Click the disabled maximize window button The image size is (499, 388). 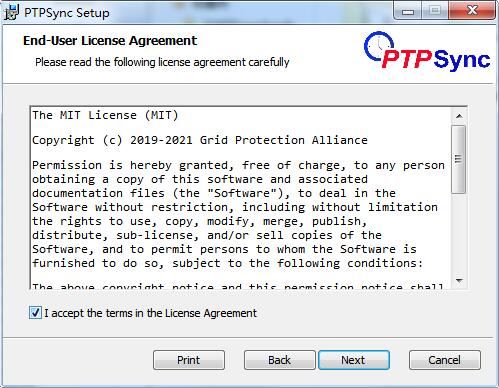point(435,11)
